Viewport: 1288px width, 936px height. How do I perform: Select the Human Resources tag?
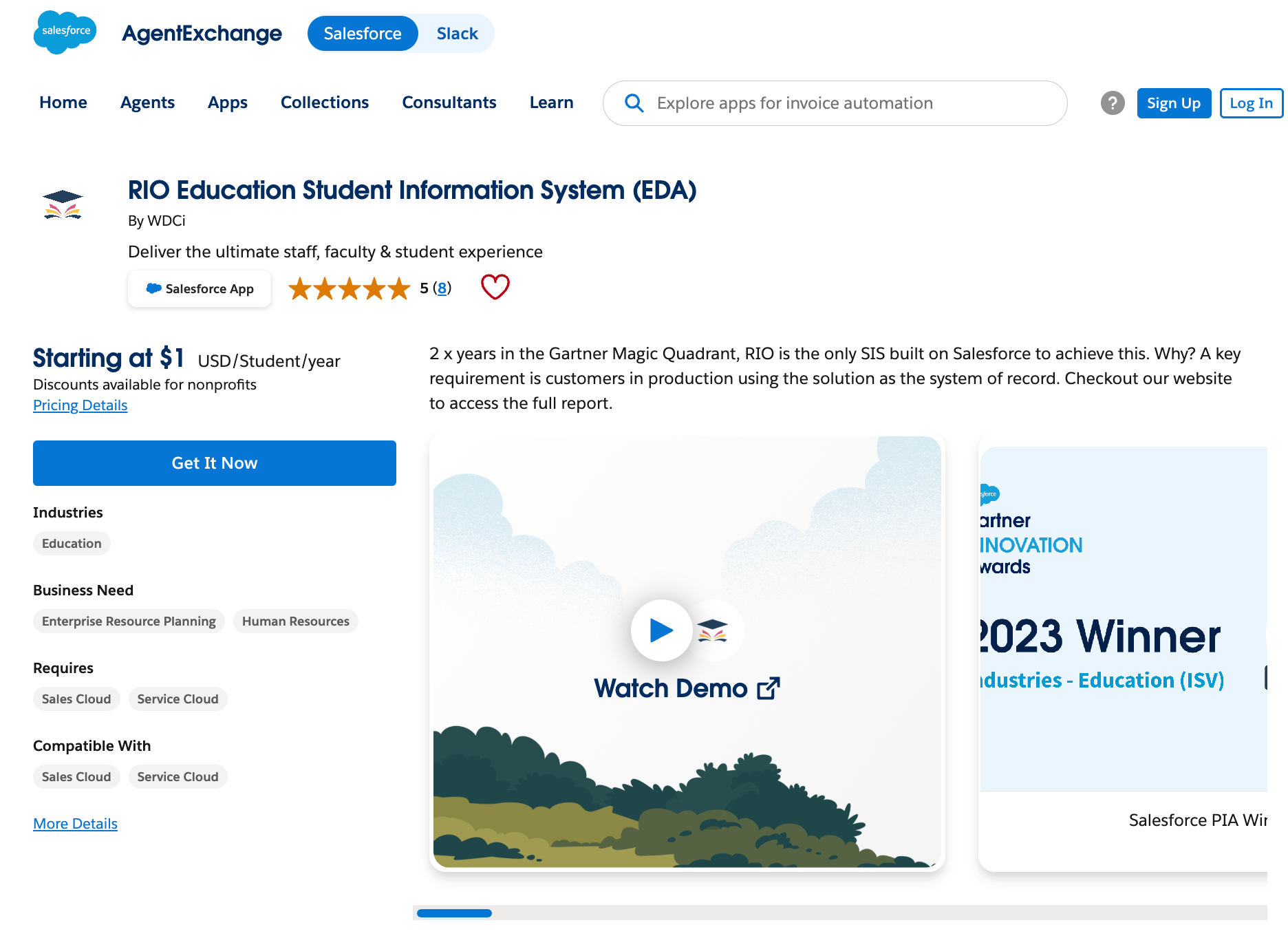point(296,621)
